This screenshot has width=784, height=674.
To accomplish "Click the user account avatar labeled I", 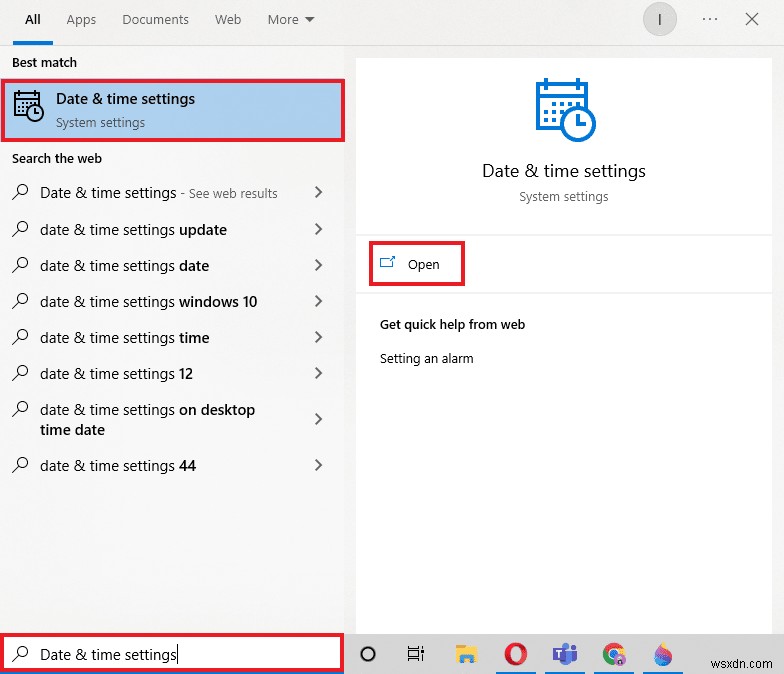I will [x=660, y=20].
